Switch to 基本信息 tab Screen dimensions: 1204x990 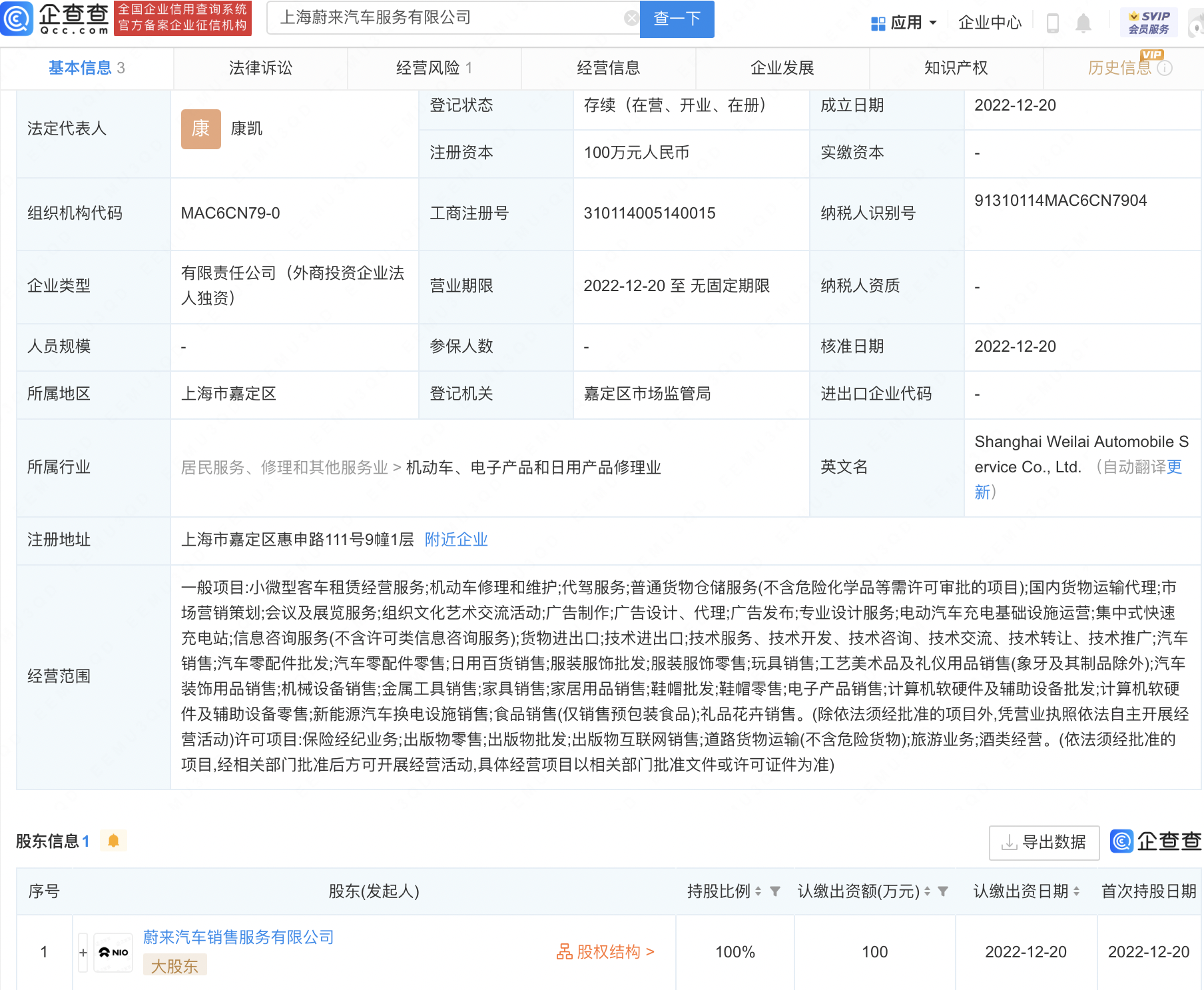click(x=87, y=68)
